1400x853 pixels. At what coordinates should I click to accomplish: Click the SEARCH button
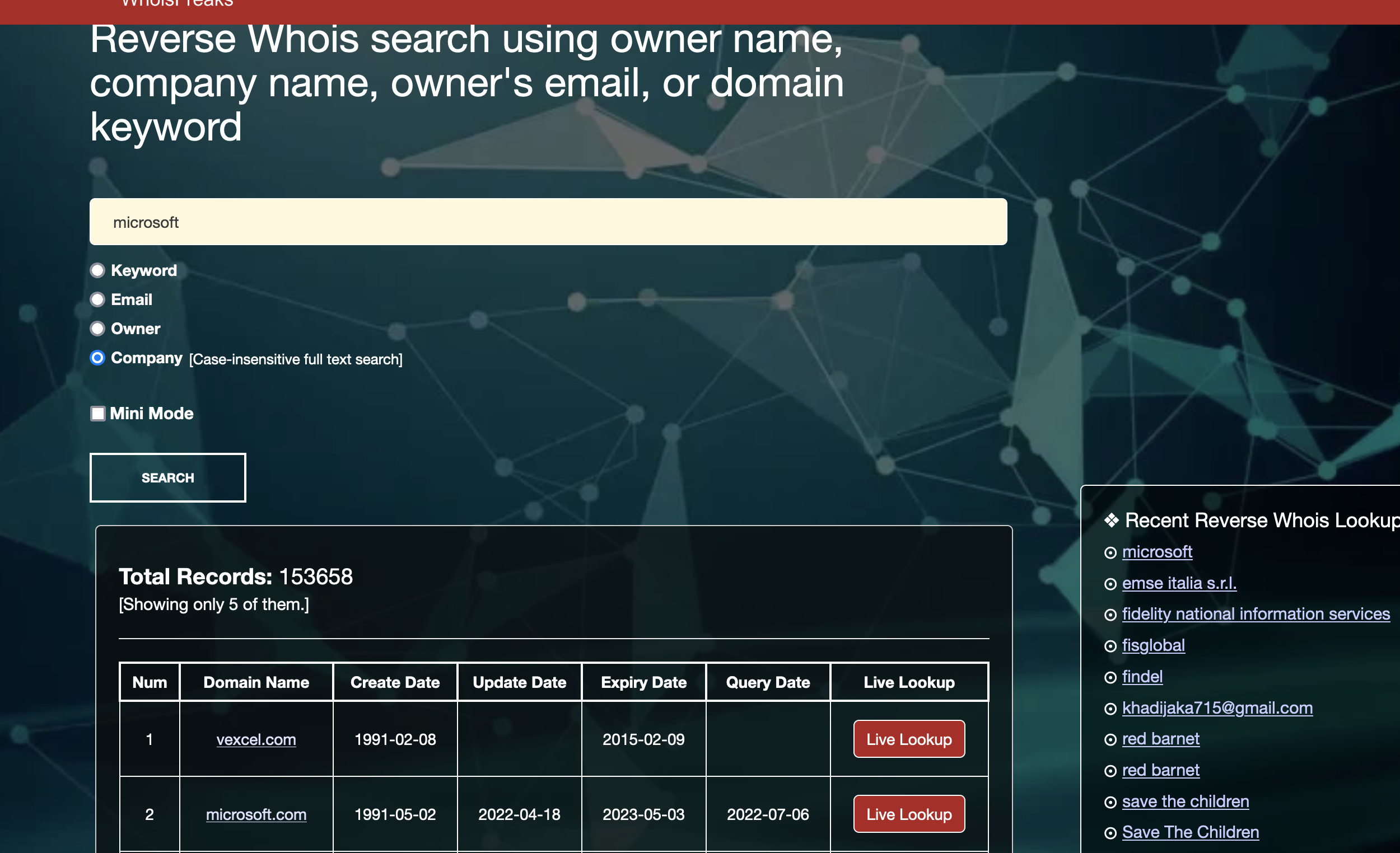click(167, 477)
